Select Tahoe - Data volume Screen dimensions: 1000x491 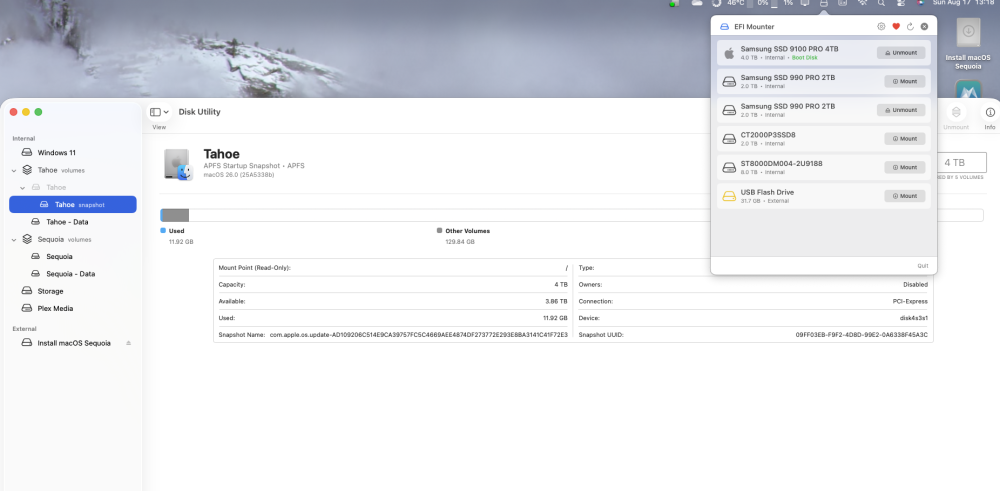(73, 222)
